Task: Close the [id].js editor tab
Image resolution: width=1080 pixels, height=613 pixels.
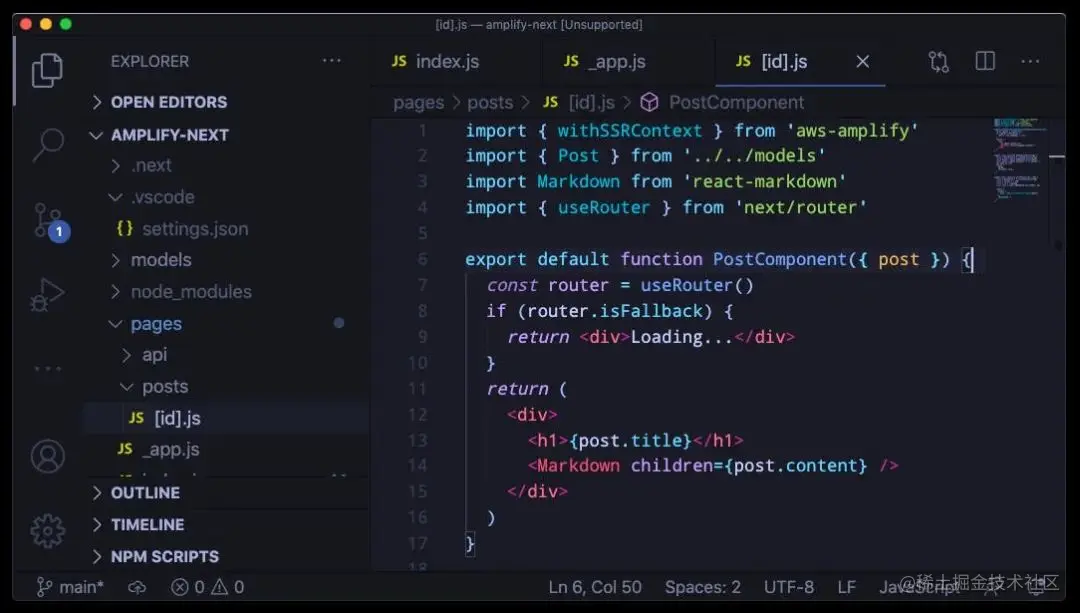Action: (x=862, y=62)
